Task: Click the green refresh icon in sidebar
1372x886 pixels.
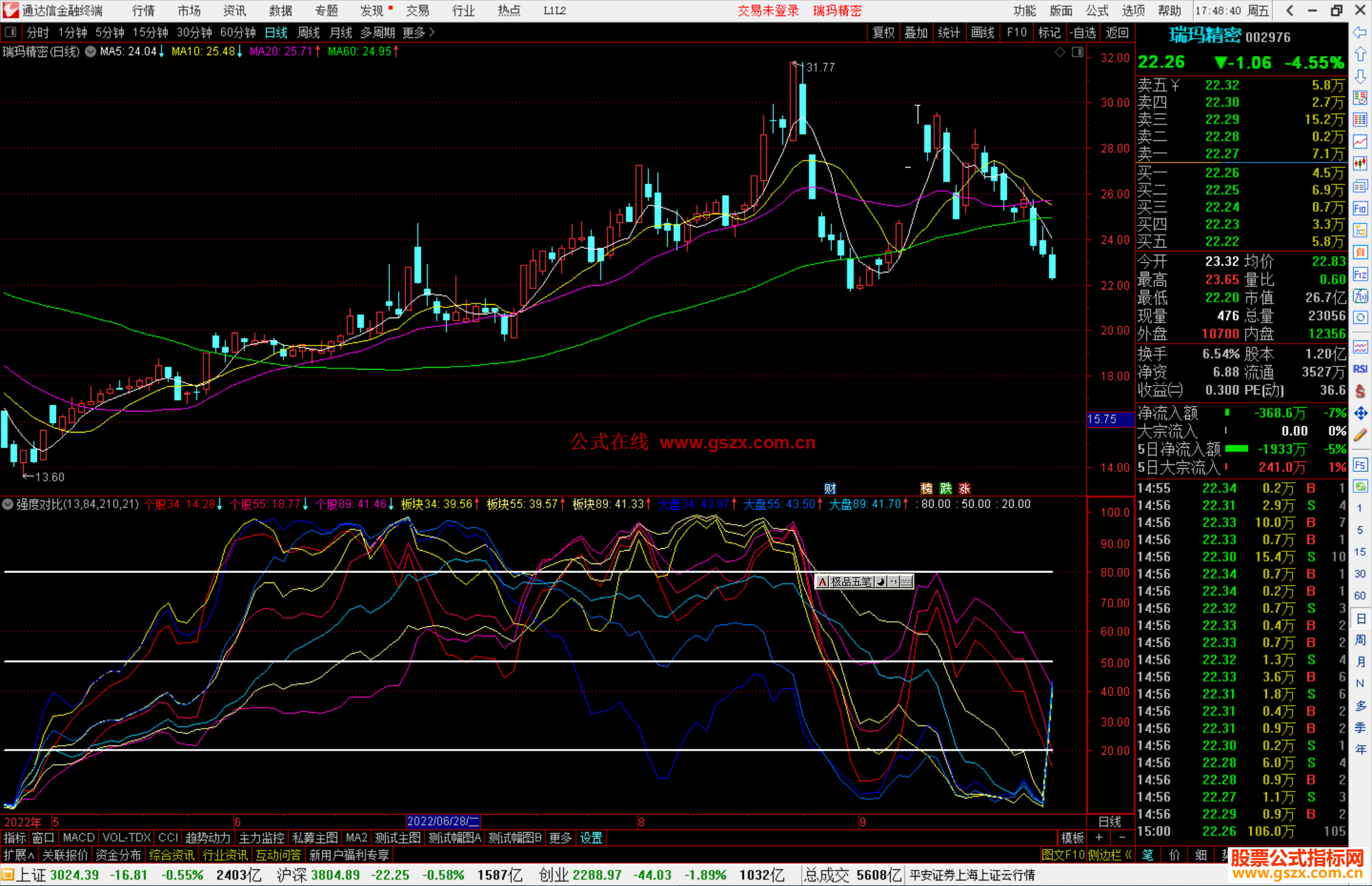Action: (1360, 487)
